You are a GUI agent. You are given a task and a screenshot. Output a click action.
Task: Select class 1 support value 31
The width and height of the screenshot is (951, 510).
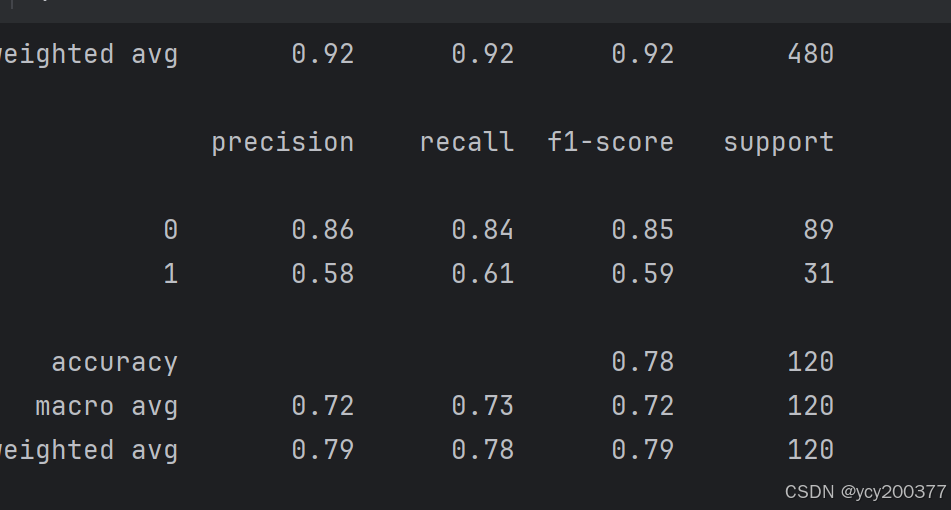(819, 274)
